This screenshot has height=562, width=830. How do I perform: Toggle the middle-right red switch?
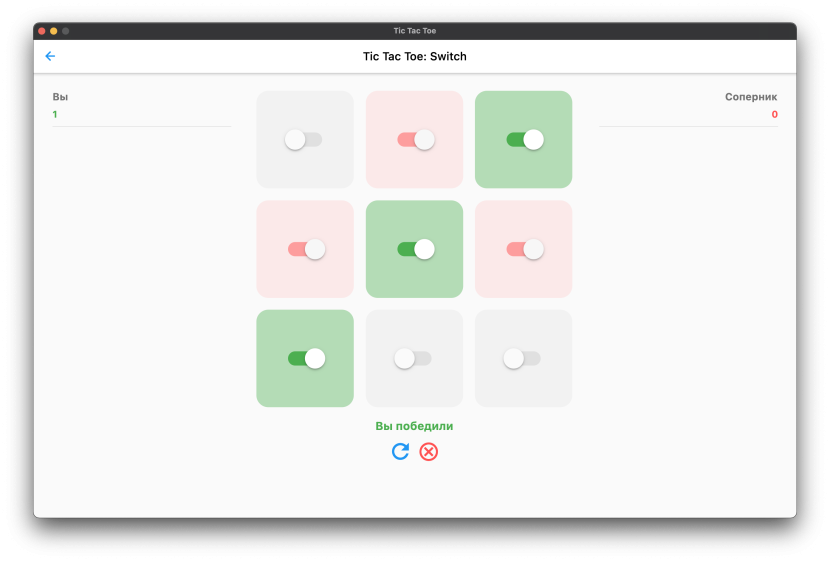point(524,249)
